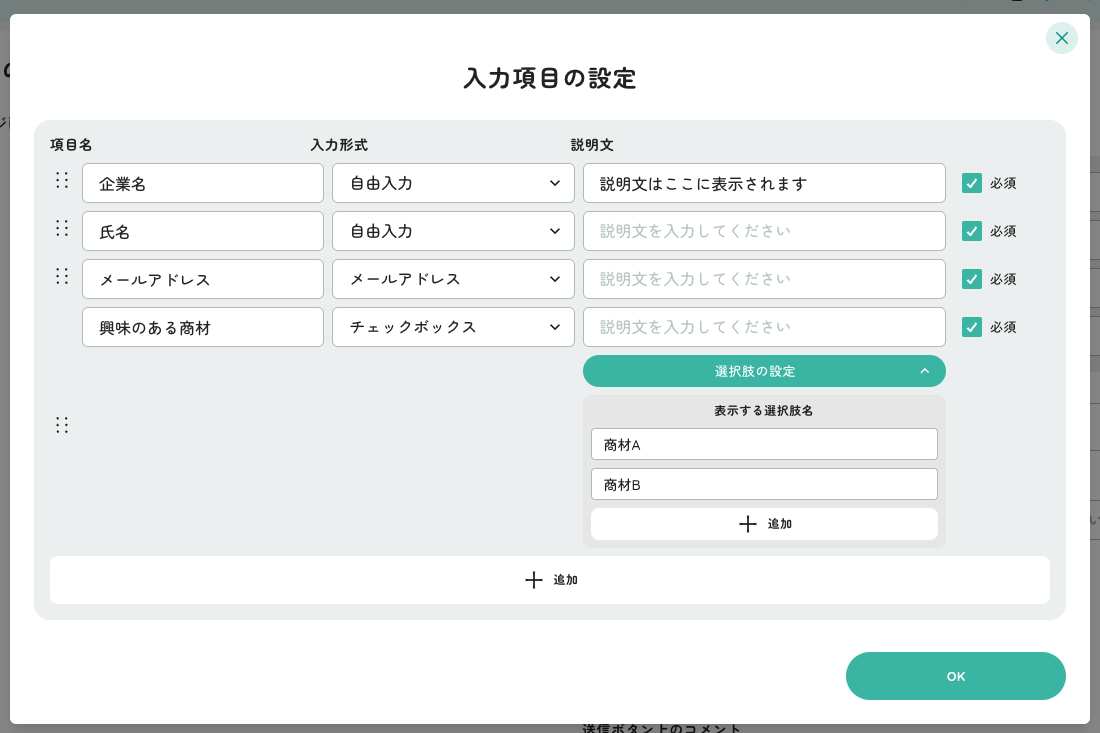
Task: Open the メールアドレス input type dropdown
Action: pos(453,279)
